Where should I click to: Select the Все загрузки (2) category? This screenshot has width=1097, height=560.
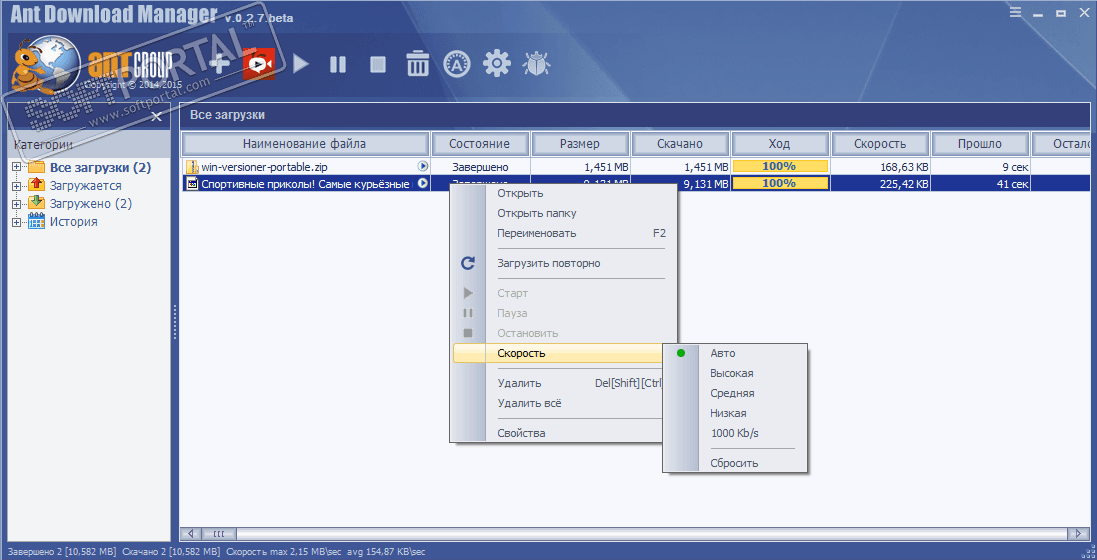pyautogui.click(x=100, y=168)
